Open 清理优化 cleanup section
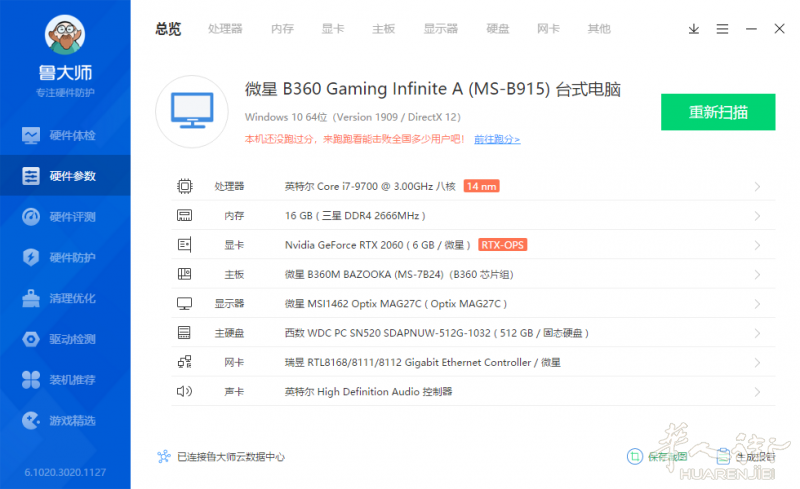This screenshot has height=489, width=800. [x=65, y=298]
